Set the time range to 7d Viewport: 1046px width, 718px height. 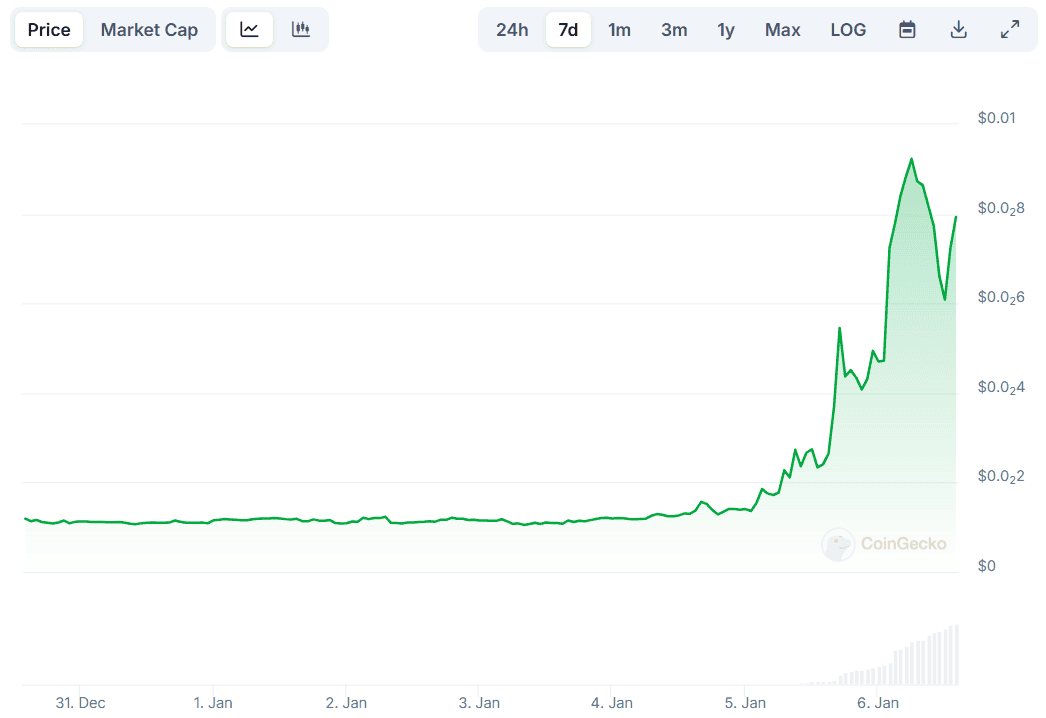point(568,29)
